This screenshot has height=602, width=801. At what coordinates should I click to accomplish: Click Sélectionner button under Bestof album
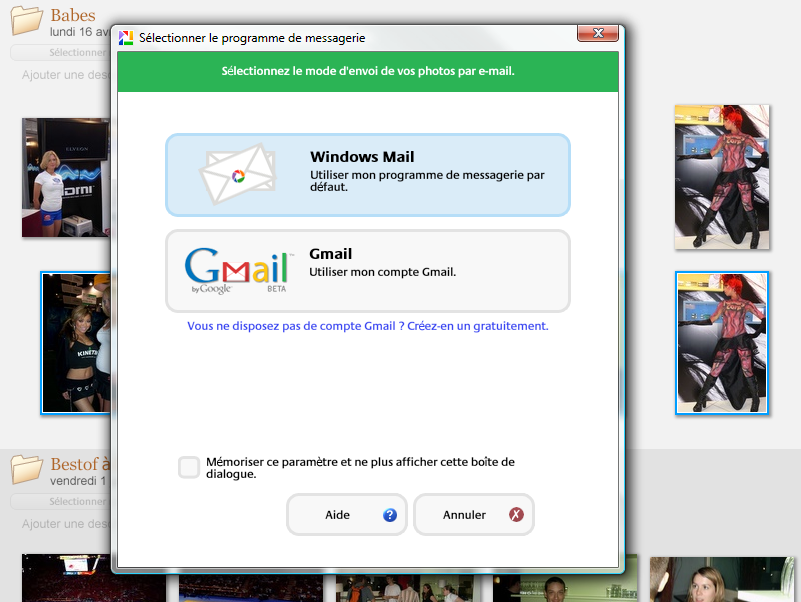[60, 501]
